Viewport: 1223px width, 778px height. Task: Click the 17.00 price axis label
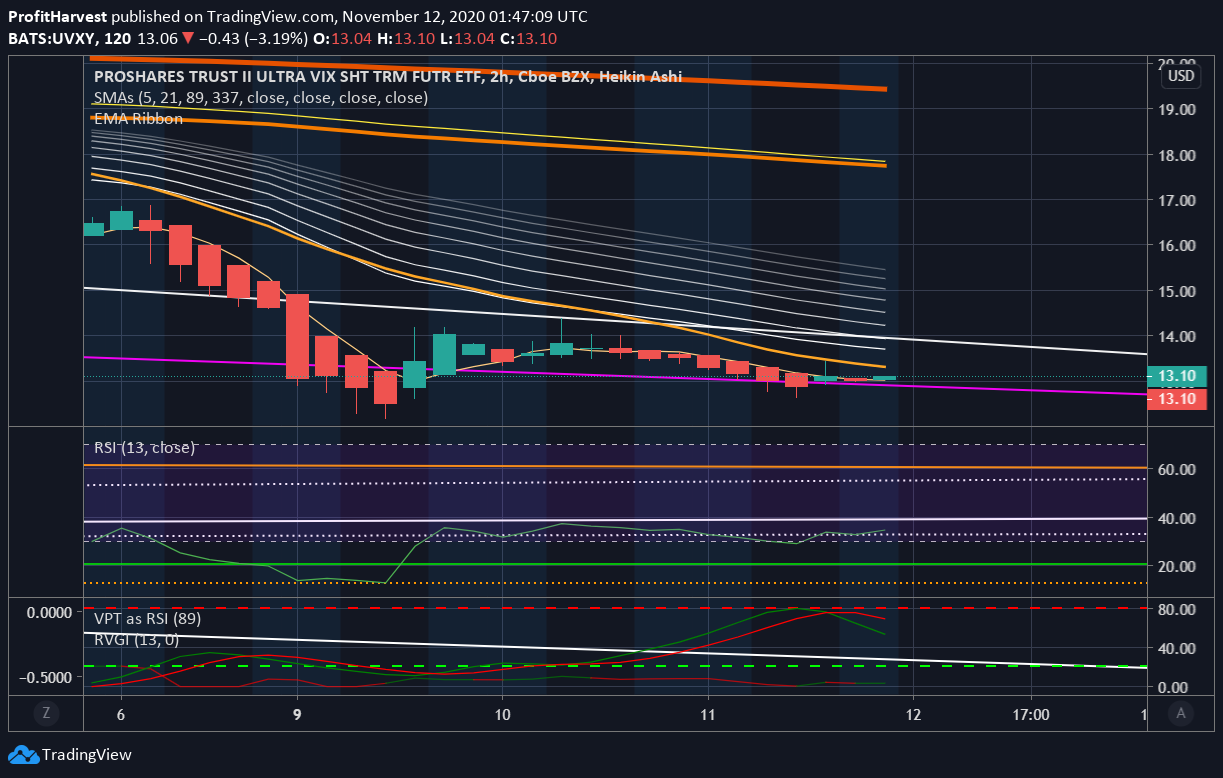click(1177, 200)
